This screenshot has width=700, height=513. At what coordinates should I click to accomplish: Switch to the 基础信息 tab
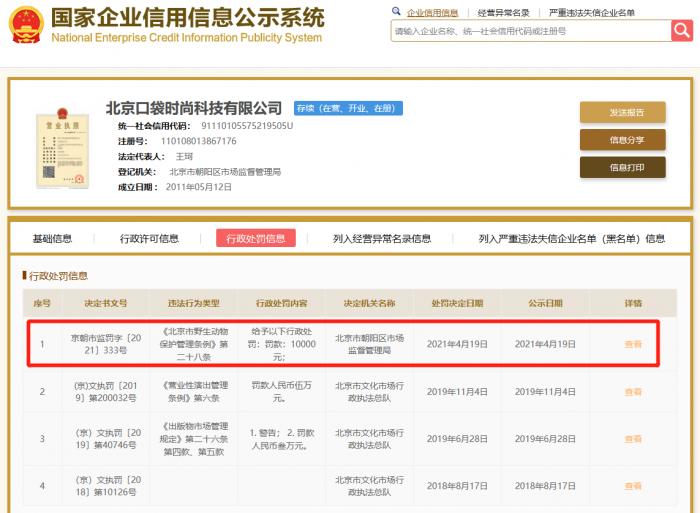point(52,238)
